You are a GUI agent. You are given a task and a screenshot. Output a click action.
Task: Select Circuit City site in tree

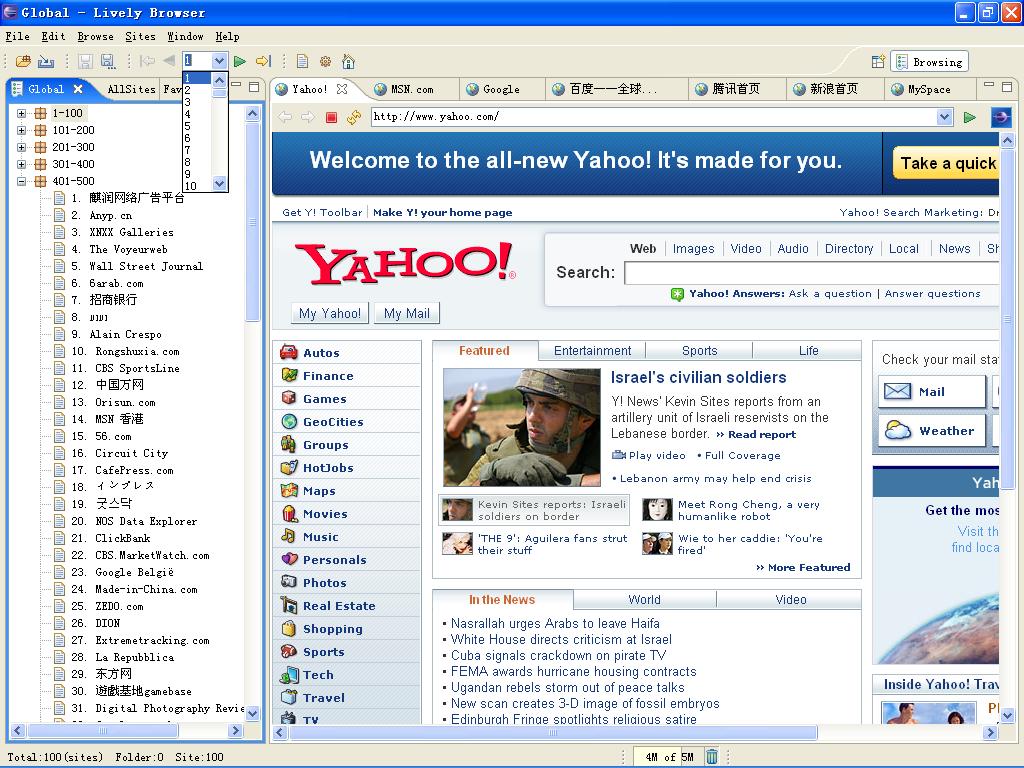pyautogui.click(x=131, y=453)
